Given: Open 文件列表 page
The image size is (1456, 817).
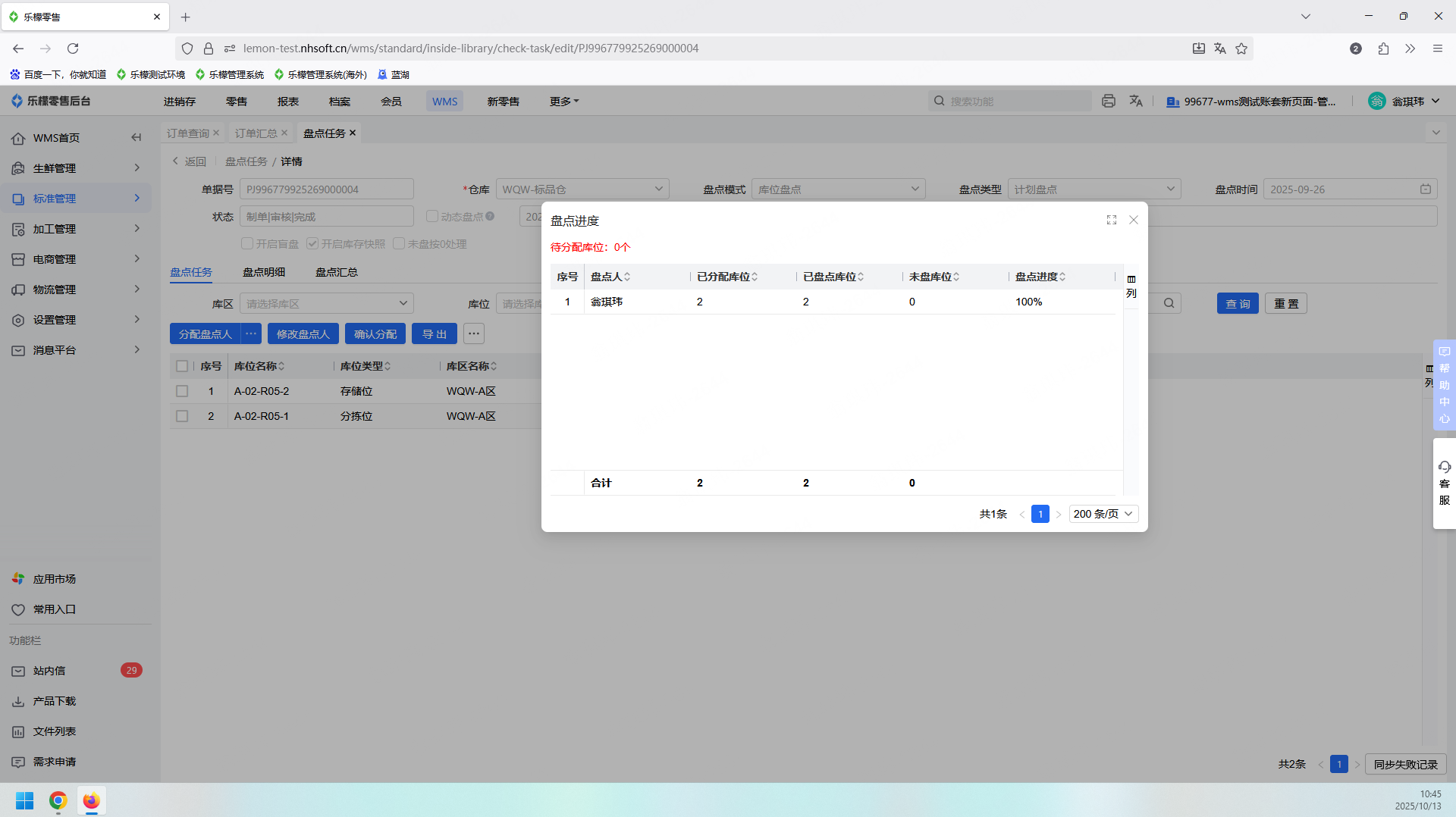Looking at the screenshot, I should point(54,731).
